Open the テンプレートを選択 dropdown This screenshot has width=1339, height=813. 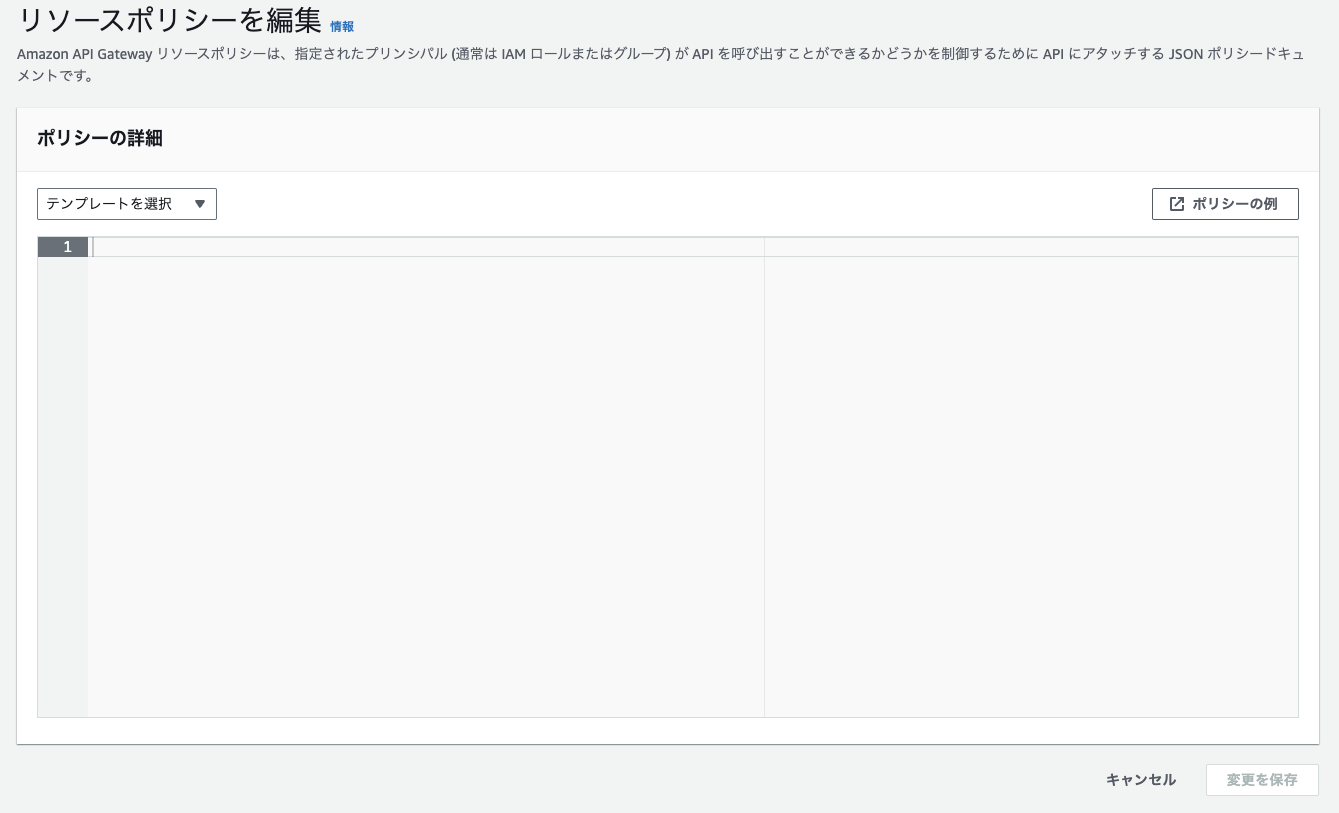click(127, 204)
